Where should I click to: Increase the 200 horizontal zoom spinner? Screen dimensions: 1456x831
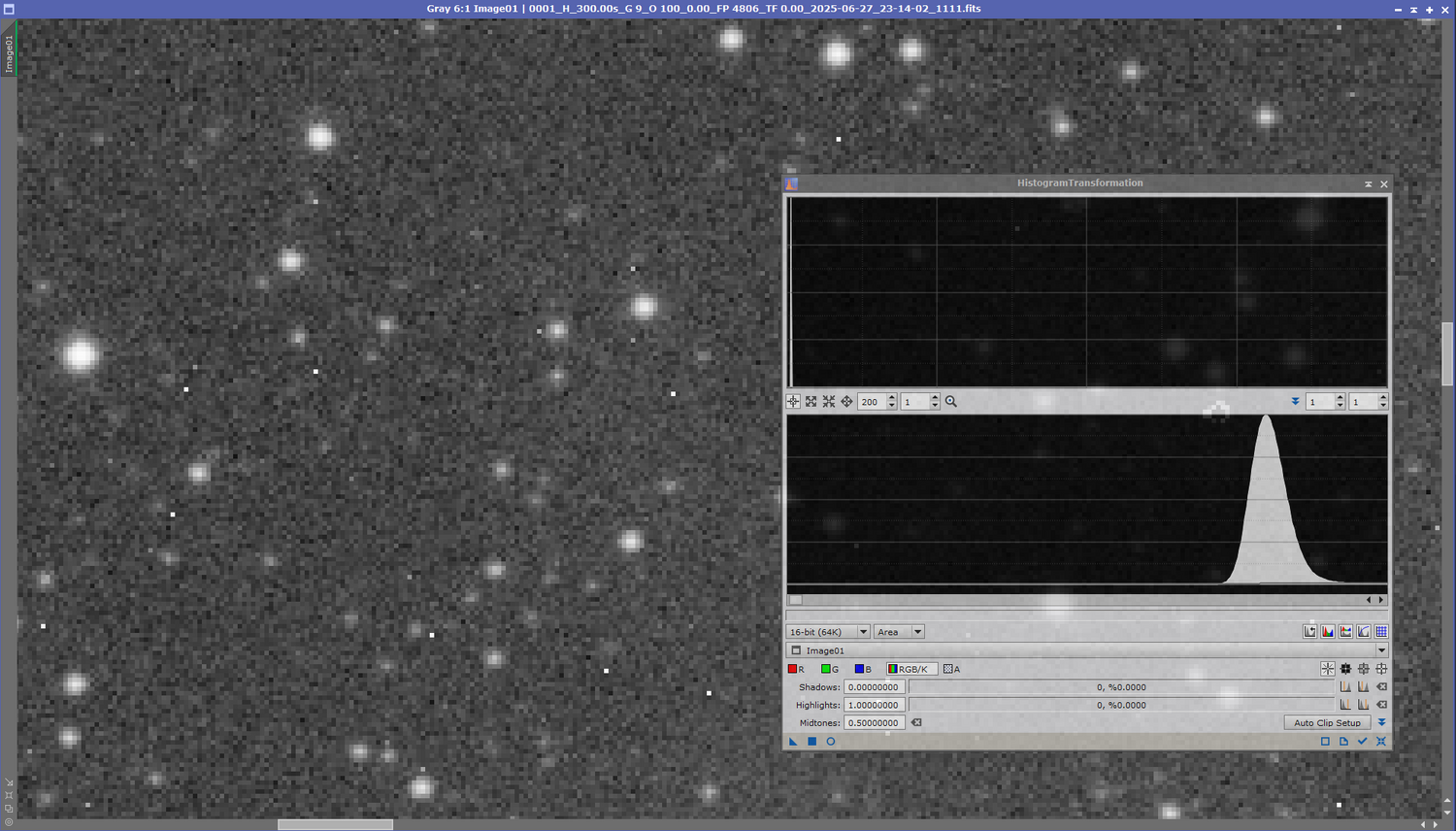pyautogui.click(x=892, y=398)
